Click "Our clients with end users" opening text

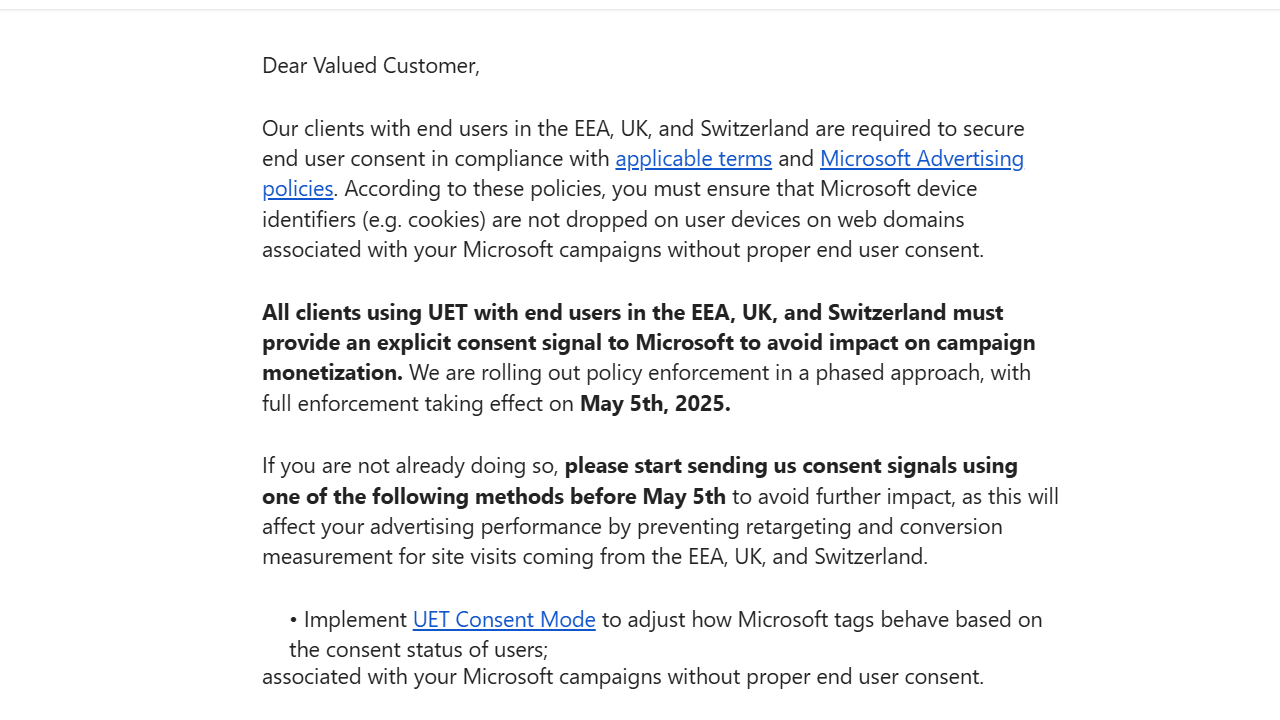tap(390, 129)
